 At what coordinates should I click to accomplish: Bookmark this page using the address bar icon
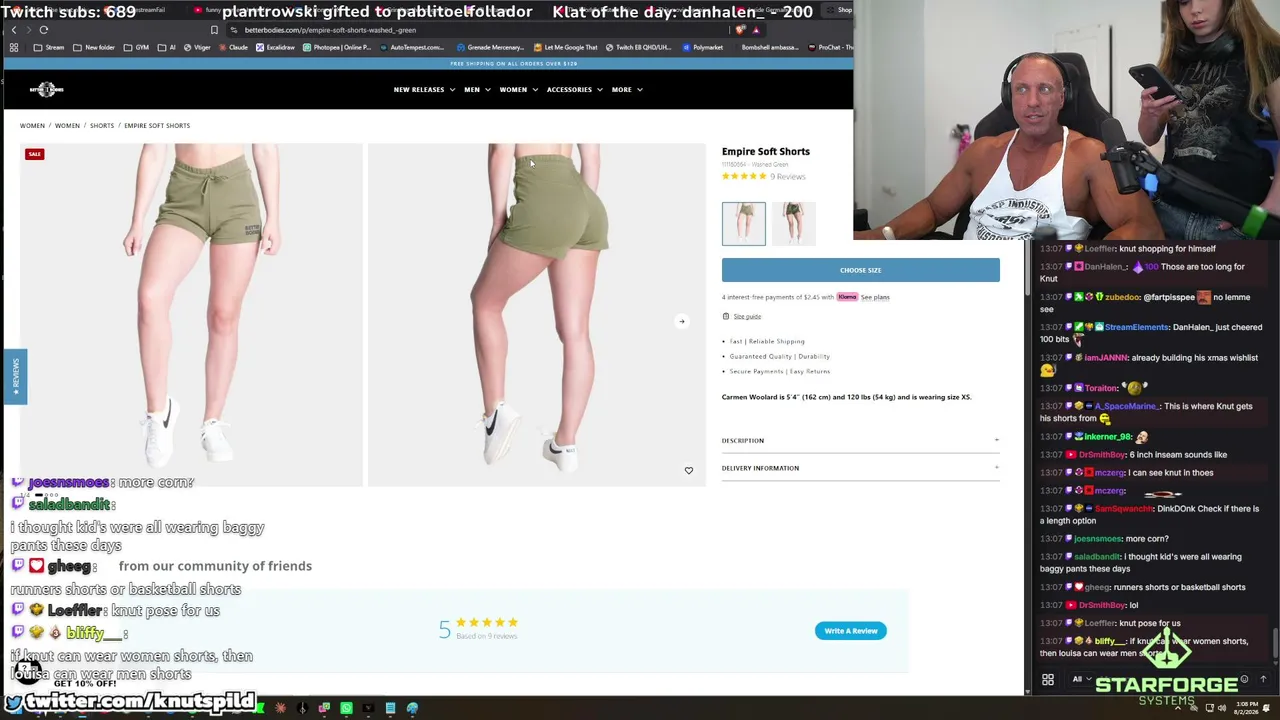(x=214, y=30)
